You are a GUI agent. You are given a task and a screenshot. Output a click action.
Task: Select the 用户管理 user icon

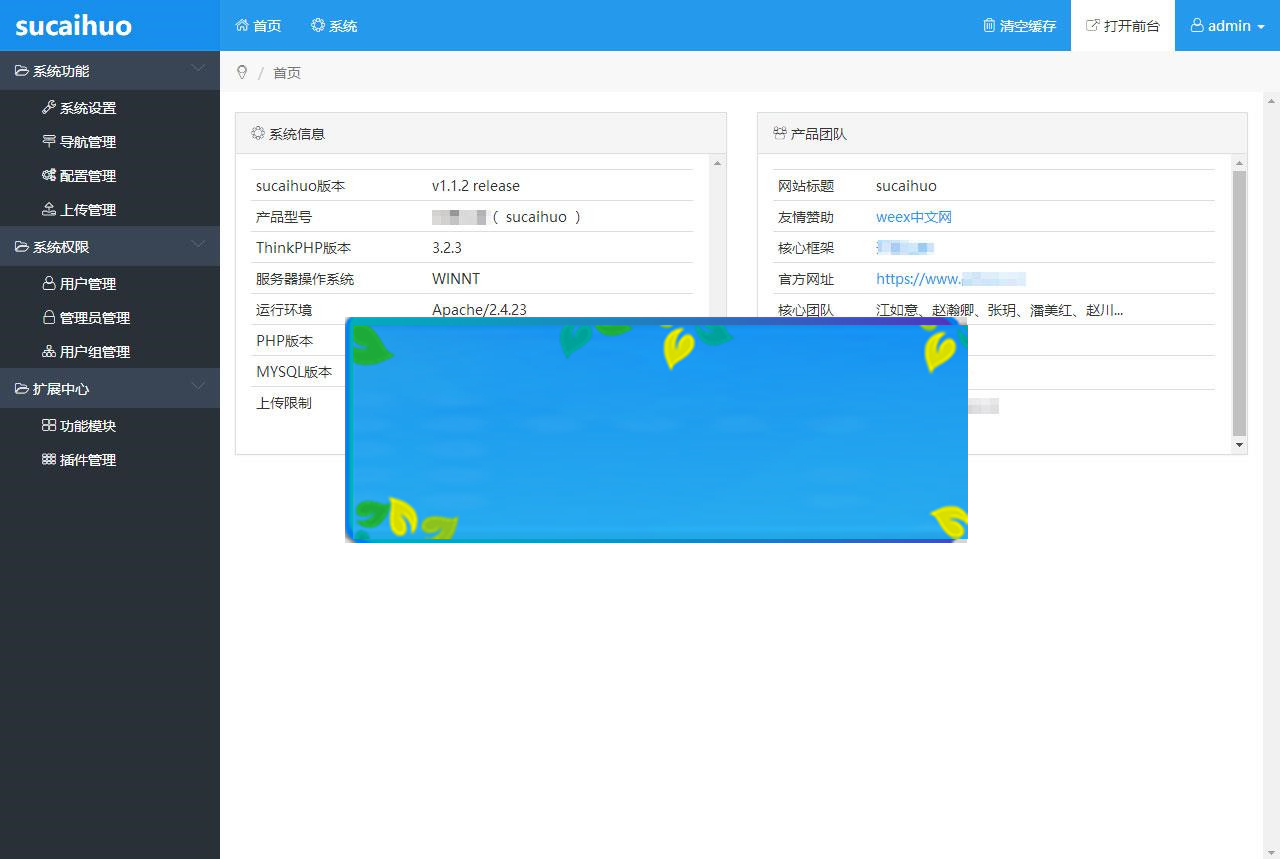pyautogui.click(x=48, y=283)
